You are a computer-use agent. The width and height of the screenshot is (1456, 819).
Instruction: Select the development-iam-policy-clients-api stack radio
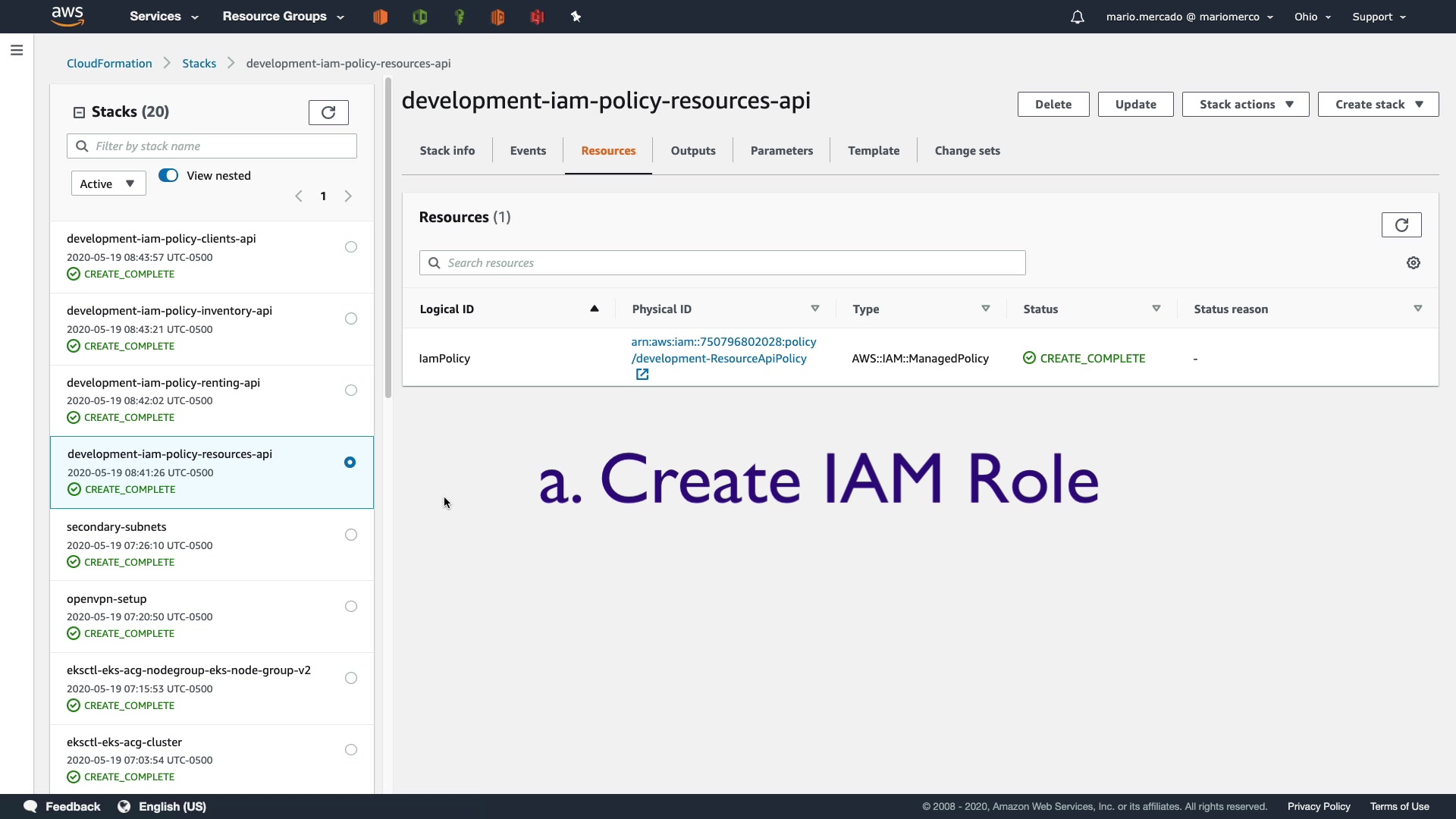click(350, 246)
